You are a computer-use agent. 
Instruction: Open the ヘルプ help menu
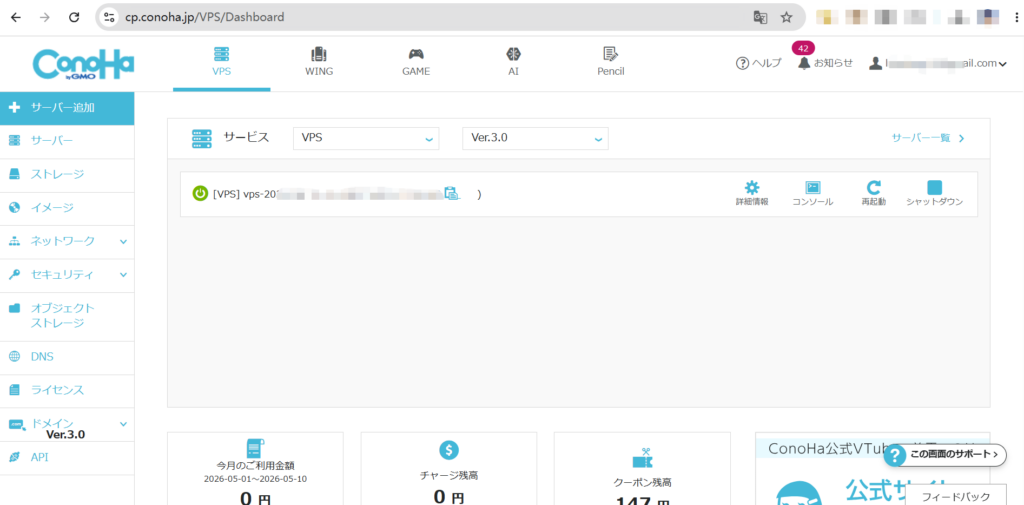(758, 63)
